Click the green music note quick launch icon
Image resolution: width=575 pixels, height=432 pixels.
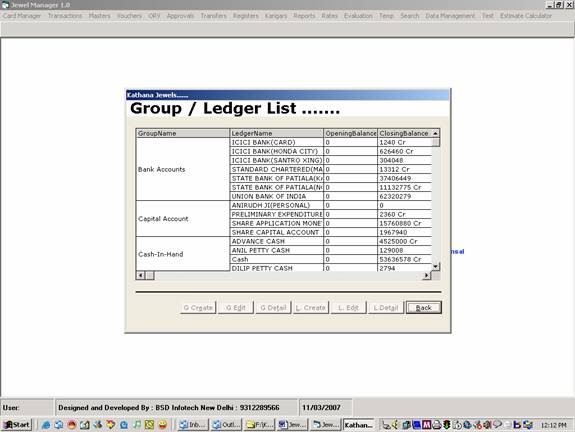click(x=136, y=425)
